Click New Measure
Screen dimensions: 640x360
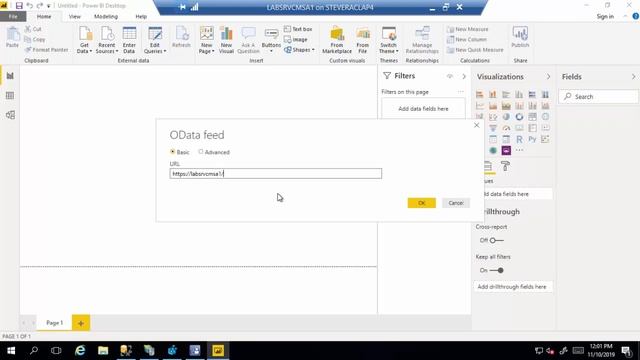467,29
